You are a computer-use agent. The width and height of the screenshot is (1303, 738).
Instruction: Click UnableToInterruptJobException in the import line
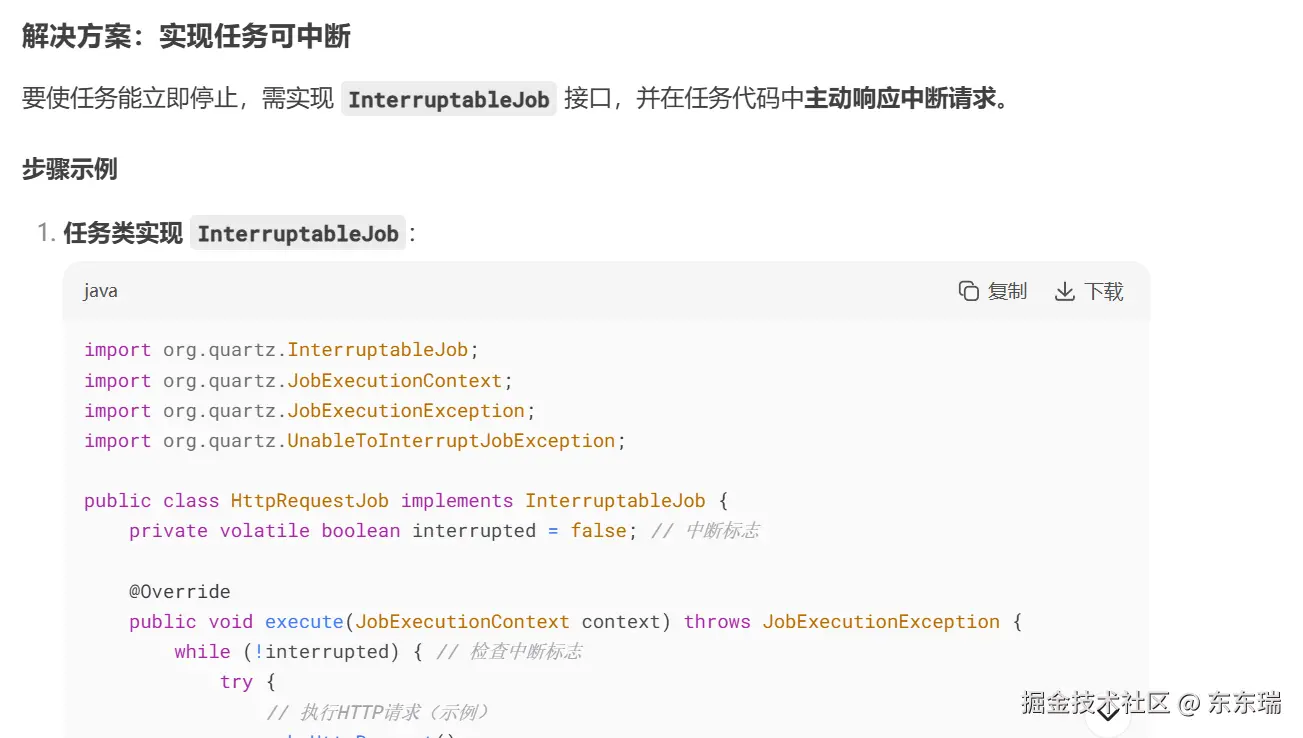click(x=451, y=441)
